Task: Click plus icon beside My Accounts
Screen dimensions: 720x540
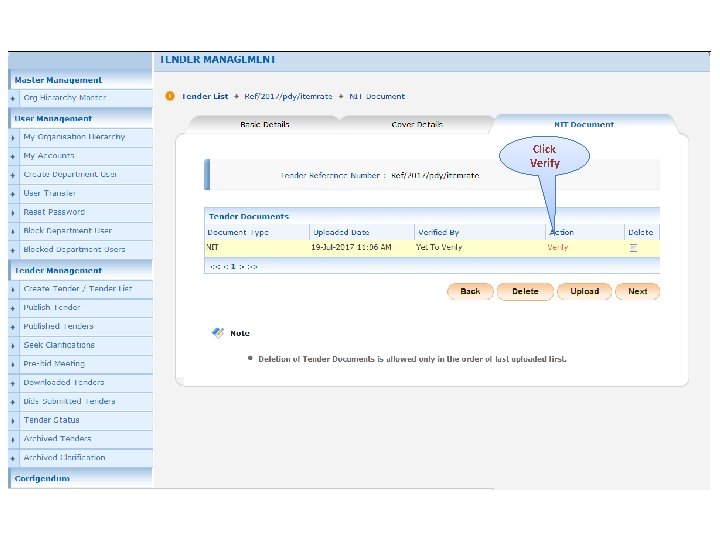Action: tap(13, 157)
